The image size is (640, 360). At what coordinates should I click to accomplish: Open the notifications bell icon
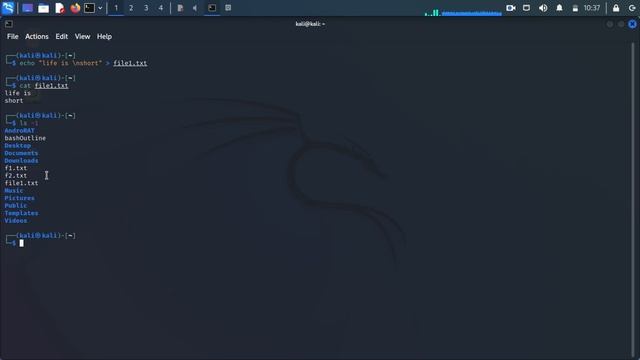point(559,8)
